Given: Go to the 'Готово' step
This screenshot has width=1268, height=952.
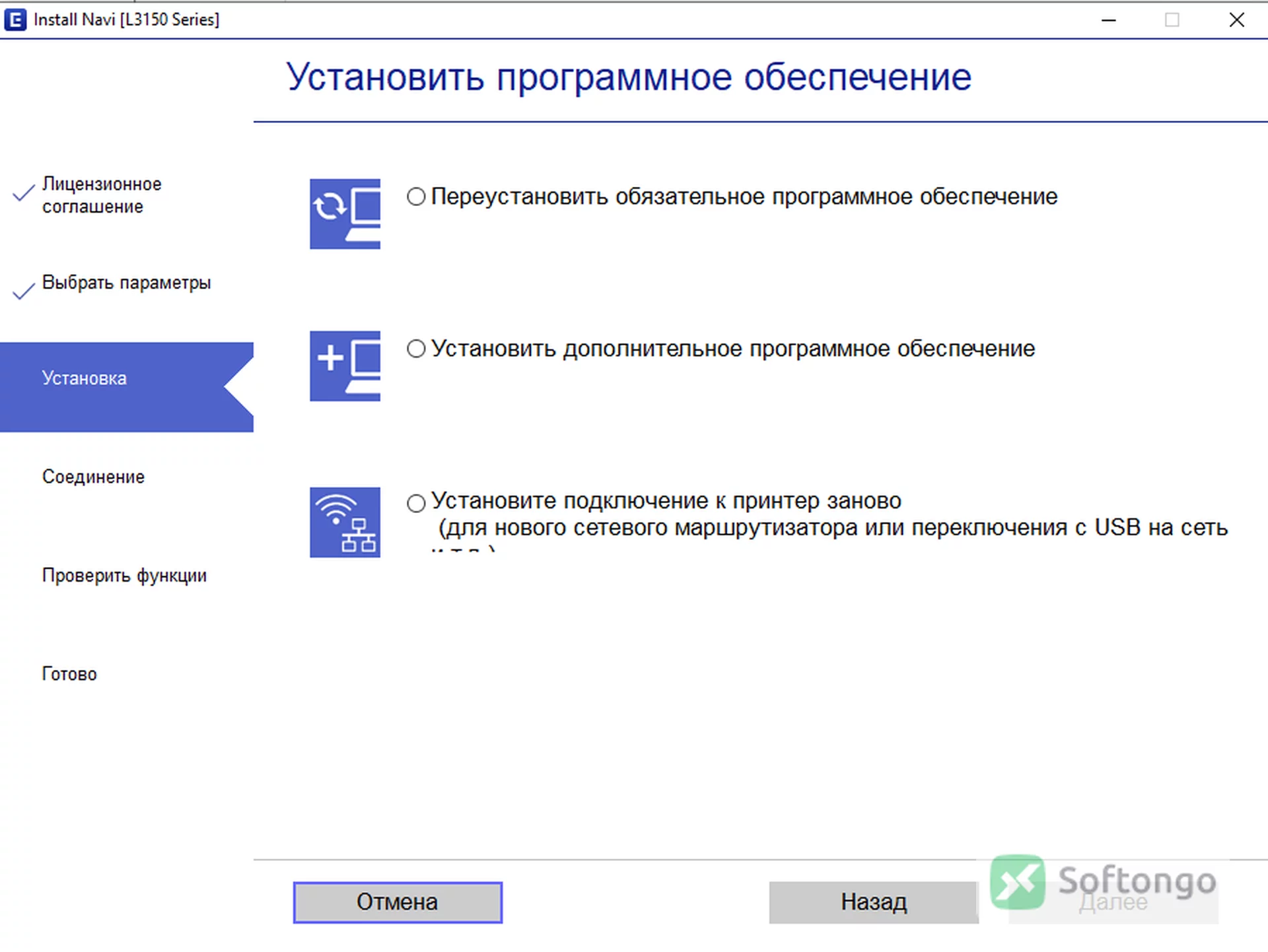Looking at the screenshot, I should coord(69,673).
